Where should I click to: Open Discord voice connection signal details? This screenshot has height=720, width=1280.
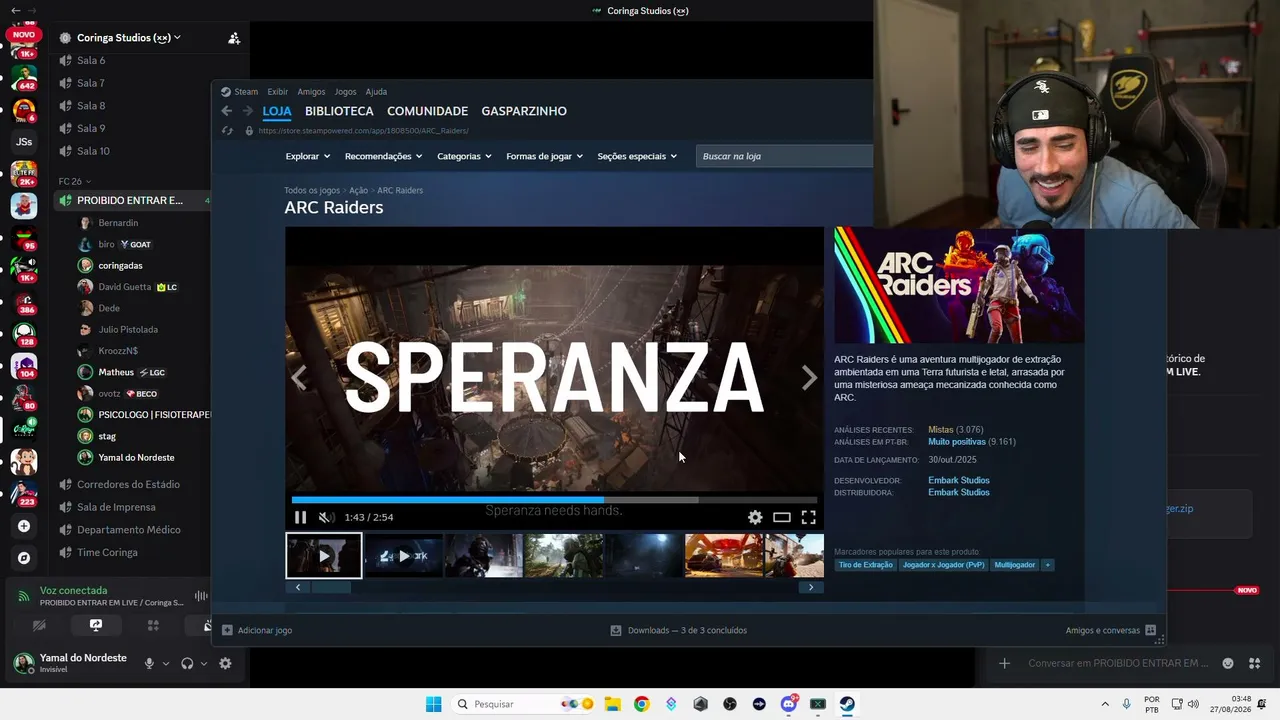[x=24, y=596]
